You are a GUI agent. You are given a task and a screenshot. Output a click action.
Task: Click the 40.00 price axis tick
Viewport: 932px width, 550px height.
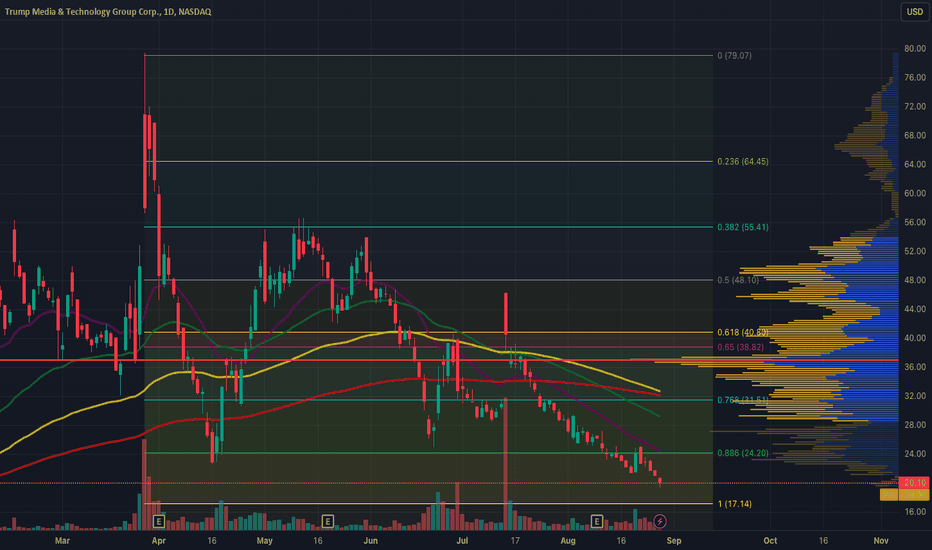click(915, 338)
